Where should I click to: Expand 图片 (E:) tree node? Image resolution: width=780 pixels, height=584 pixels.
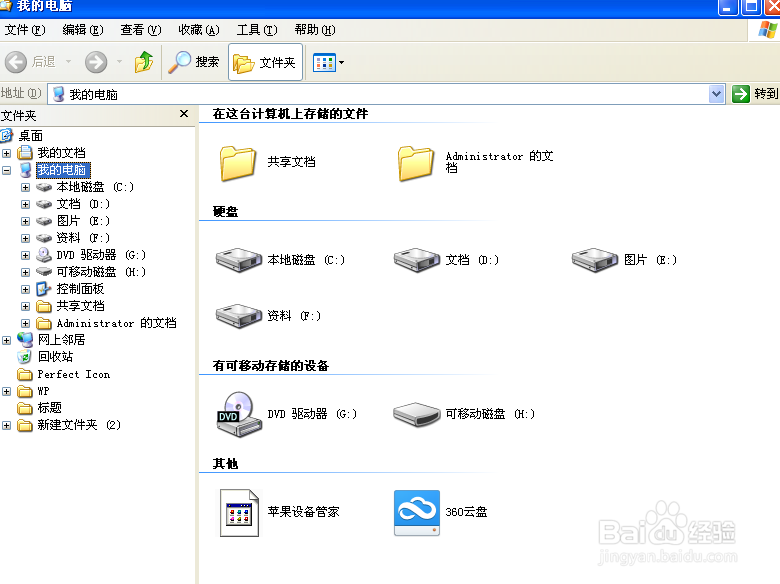(25, 221)
